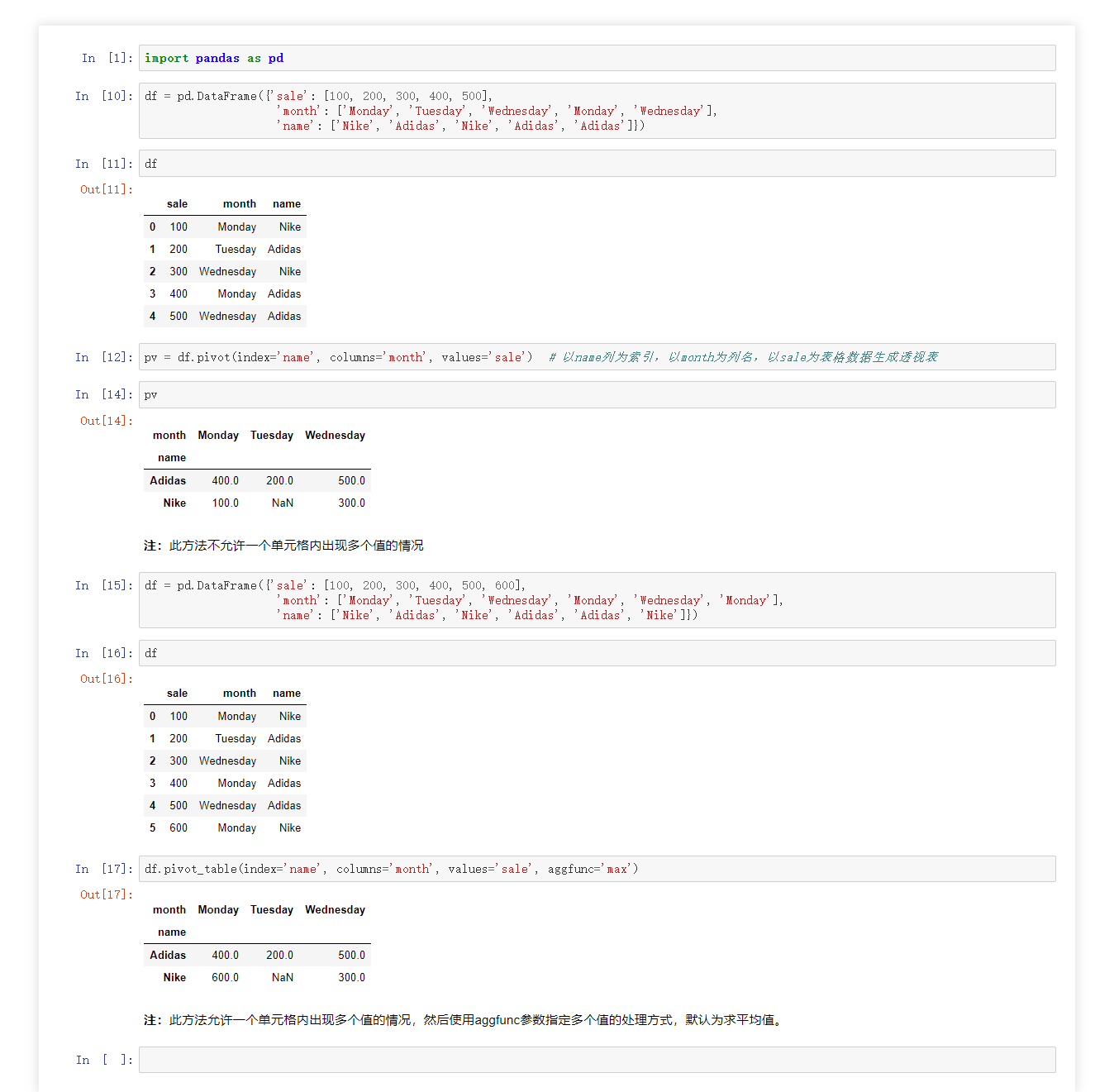Click the 'In [12]:' prompt label
The width and height of the screenshot is (1114, 1092).
point(104,357)
